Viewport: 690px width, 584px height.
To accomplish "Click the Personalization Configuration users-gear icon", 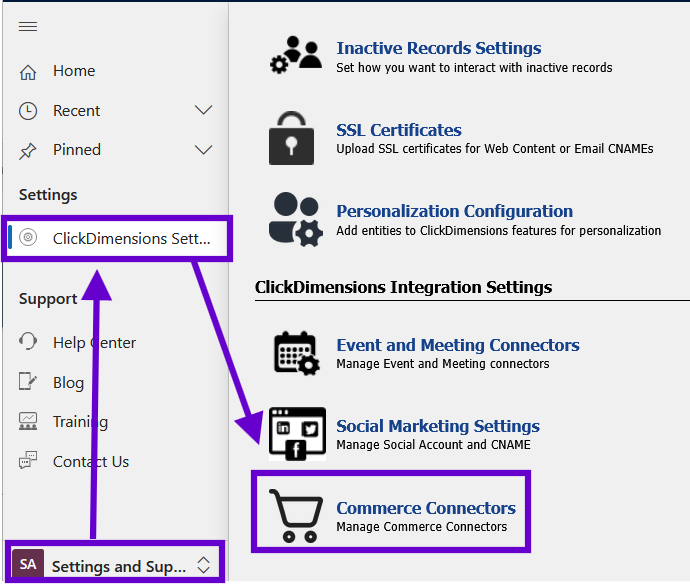I will tap(295, 220).
